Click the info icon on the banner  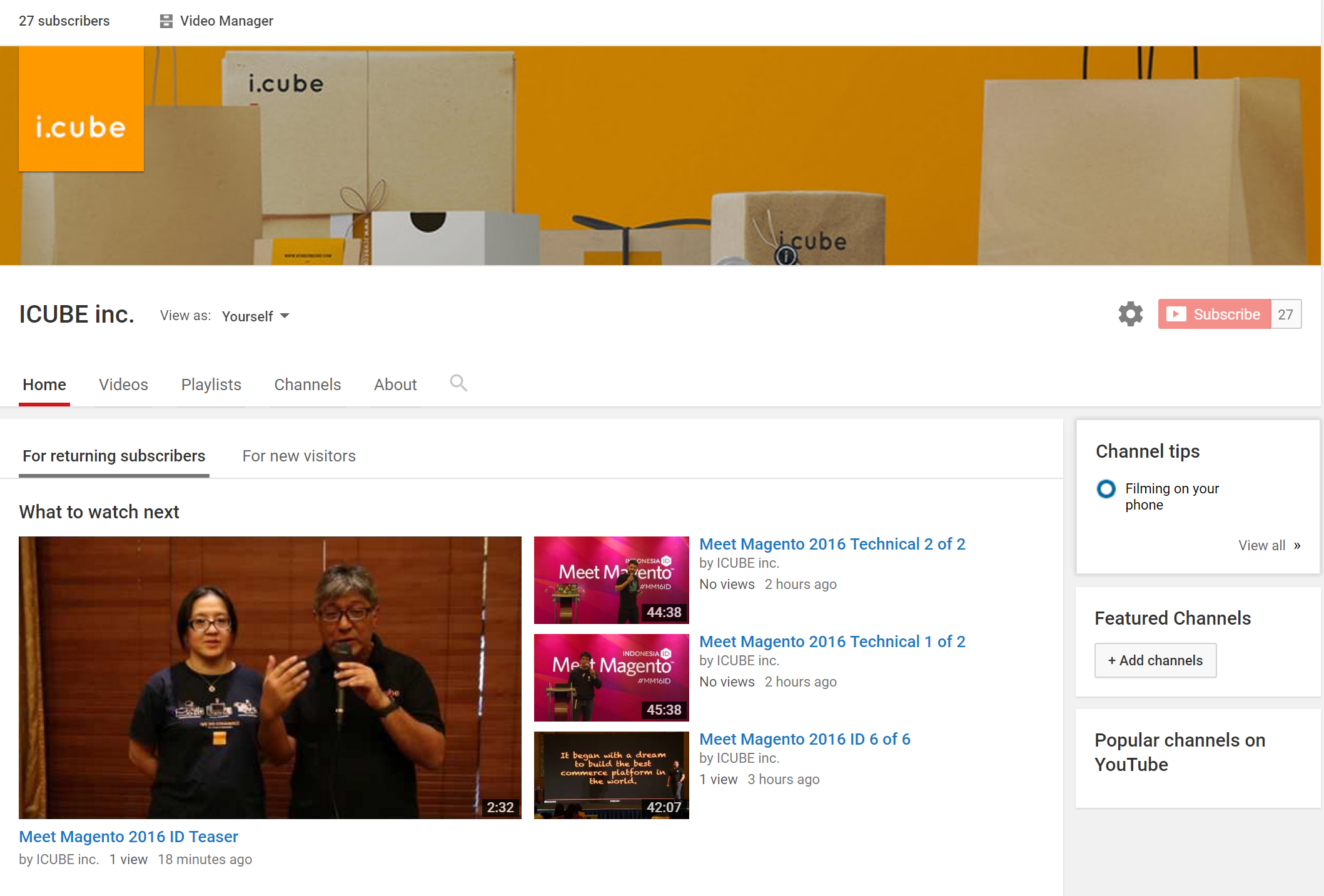(786, 255)
